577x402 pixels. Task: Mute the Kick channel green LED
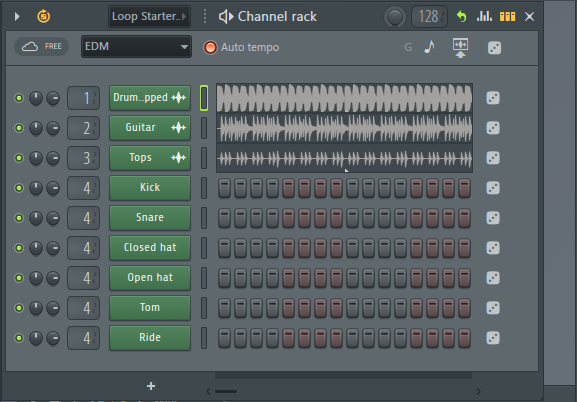[19, 188]
